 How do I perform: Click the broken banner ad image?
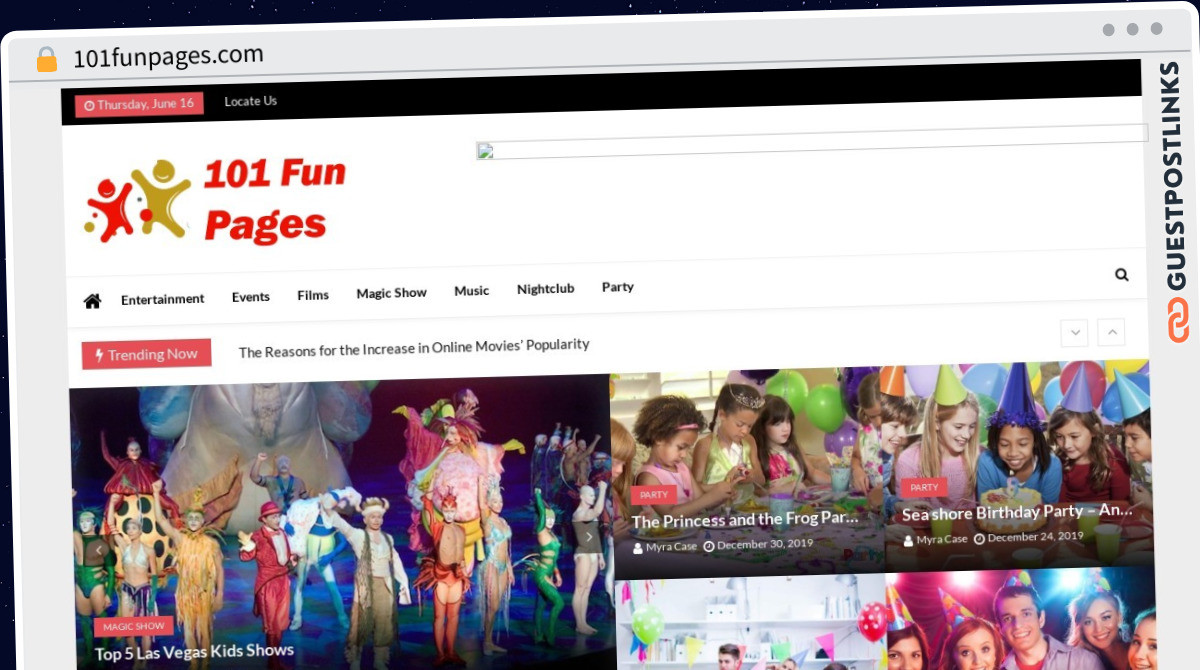pyautogui.click(x=811, y=142)
